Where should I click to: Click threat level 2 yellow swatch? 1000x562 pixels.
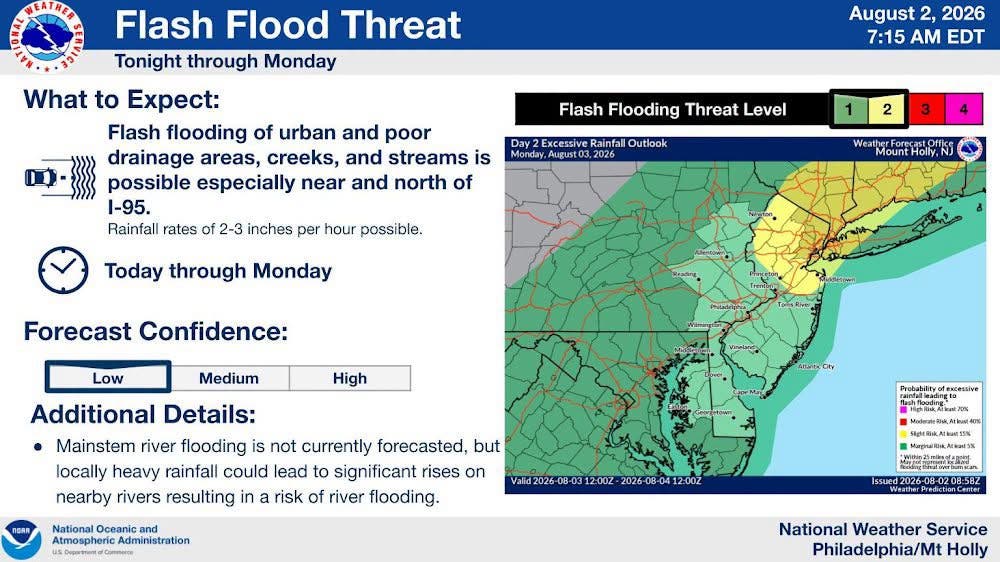click(x=887, y=110)
